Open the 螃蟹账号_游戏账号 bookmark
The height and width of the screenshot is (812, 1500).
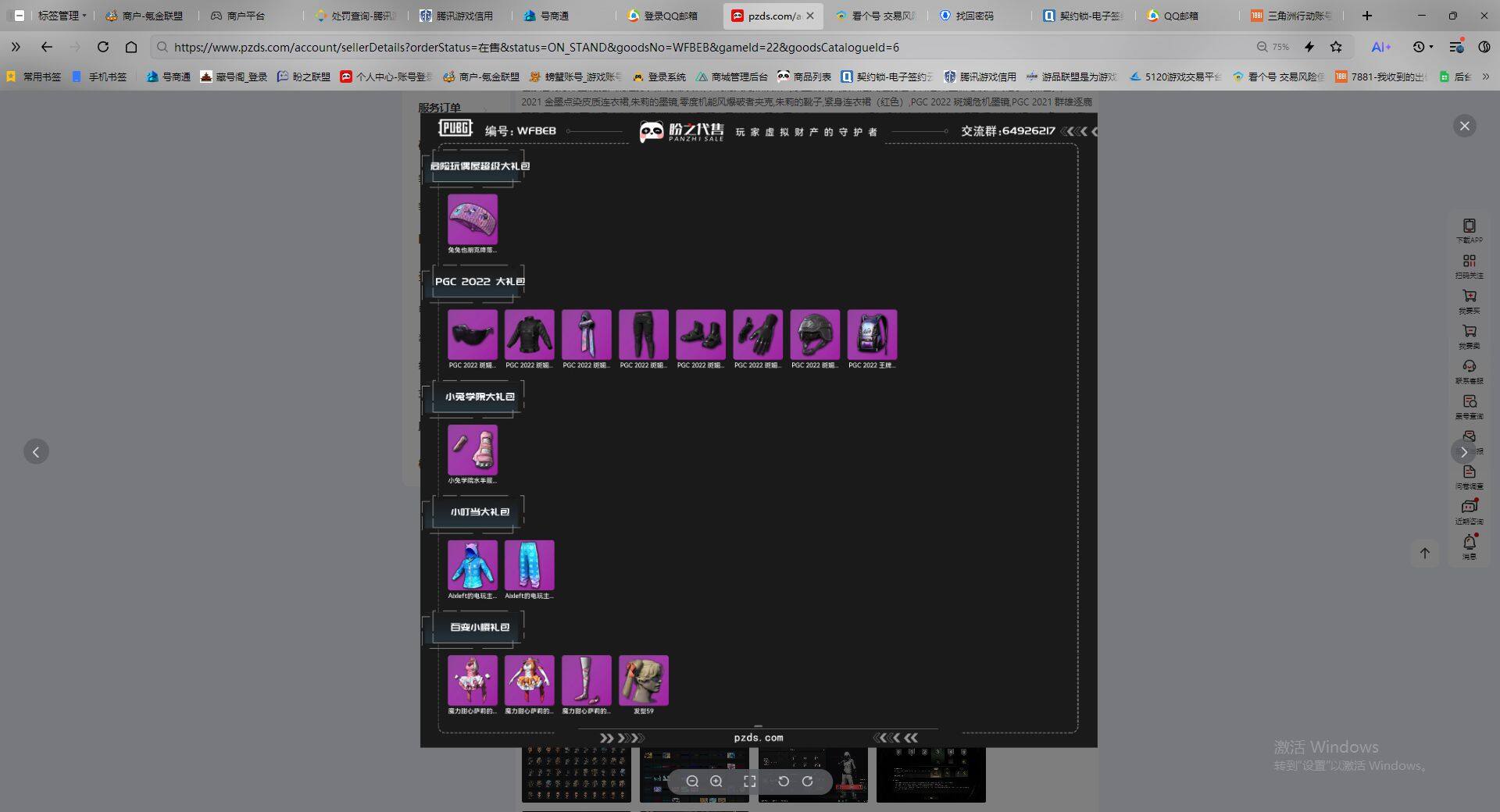576,77
